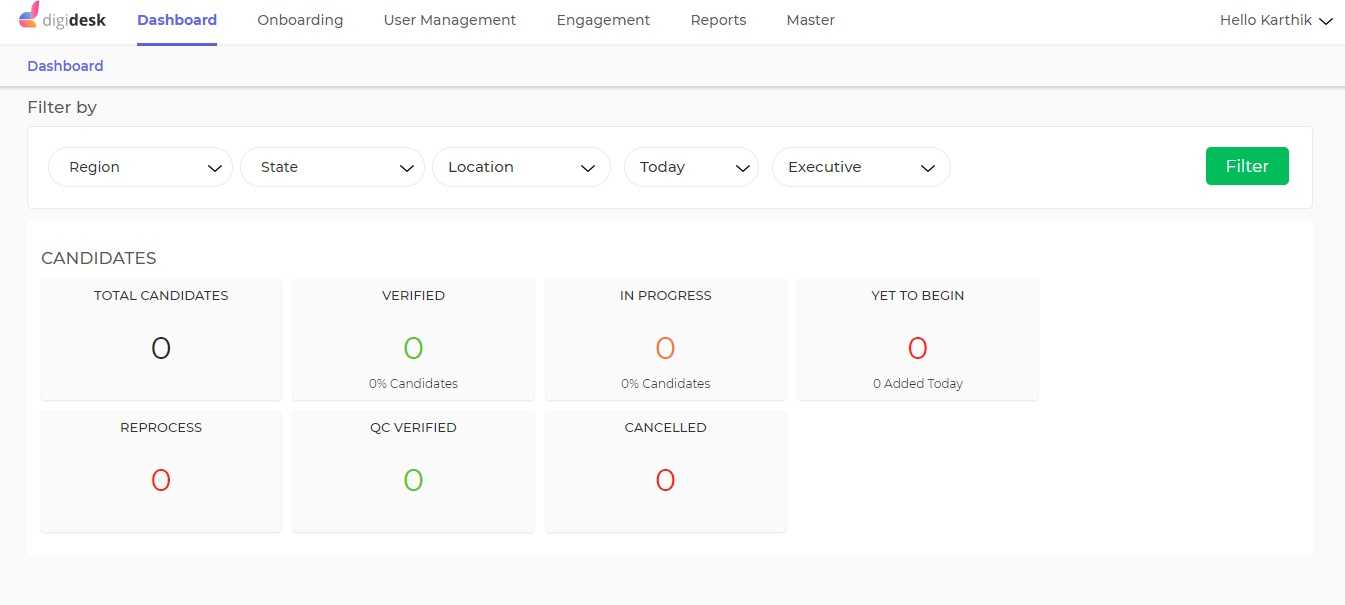Viewport: 1345px width, 605px height.
Task: Open the Verified candidates card
Action: tap(413, 339)
